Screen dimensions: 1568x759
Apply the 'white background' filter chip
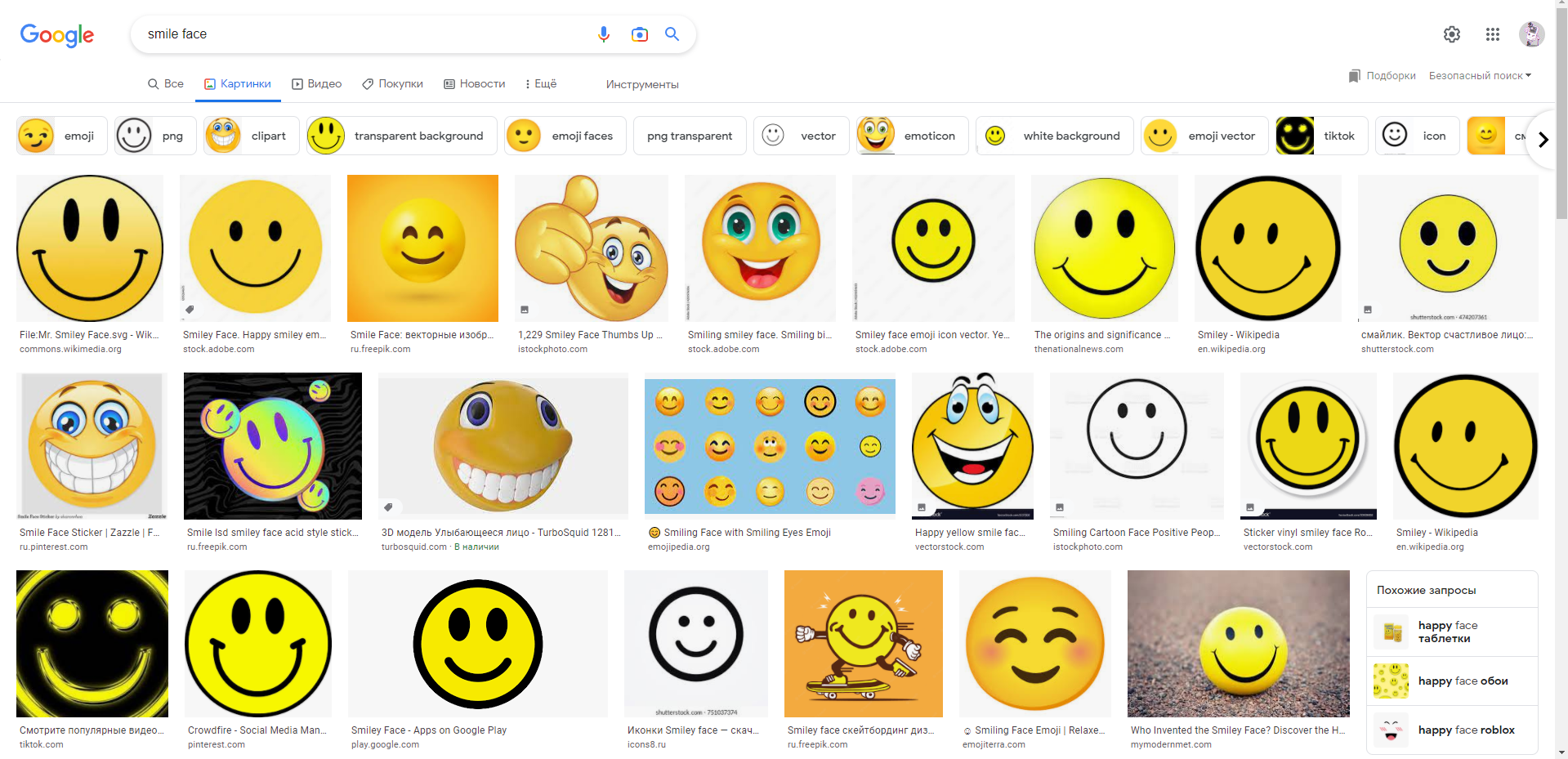[1054, 136]
